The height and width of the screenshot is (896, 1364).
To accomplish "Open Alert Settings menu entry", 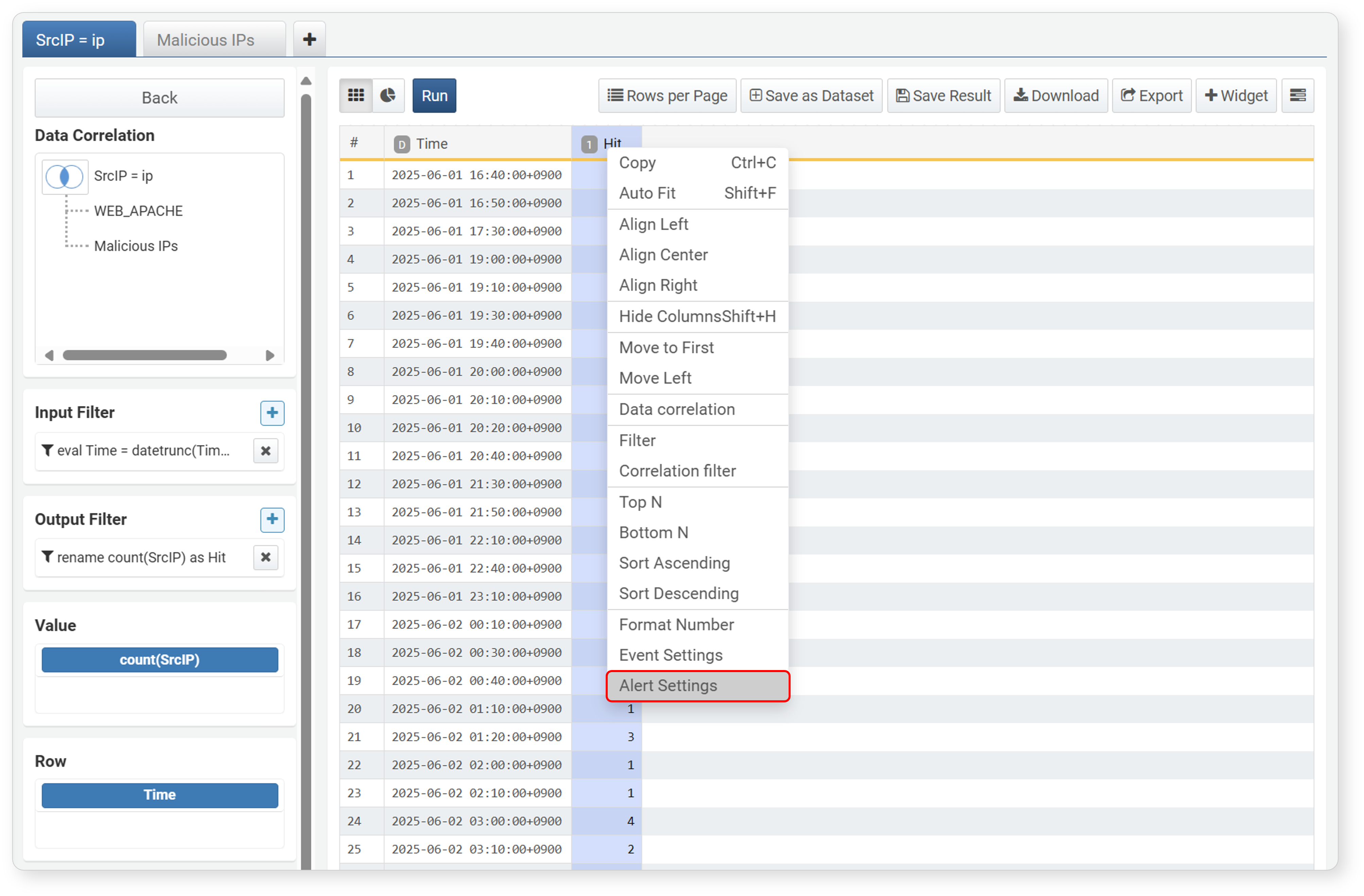I will pos(697,686).
